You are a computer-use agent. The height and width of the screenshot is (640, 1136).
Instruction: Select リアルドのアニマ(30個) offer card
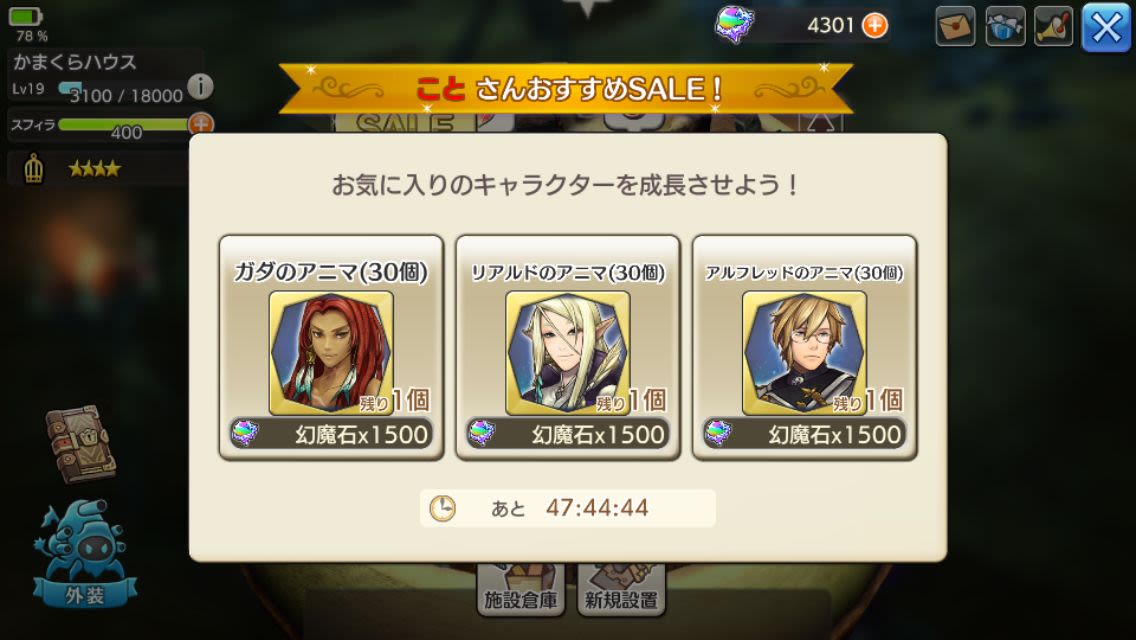(568, 347)
